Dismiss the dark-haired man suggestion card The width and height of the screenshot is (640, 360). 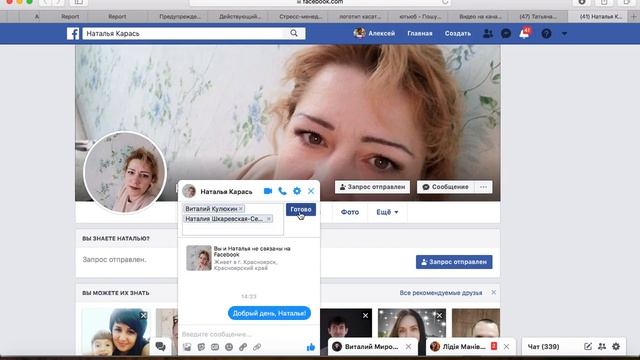[x=365, y=316]
